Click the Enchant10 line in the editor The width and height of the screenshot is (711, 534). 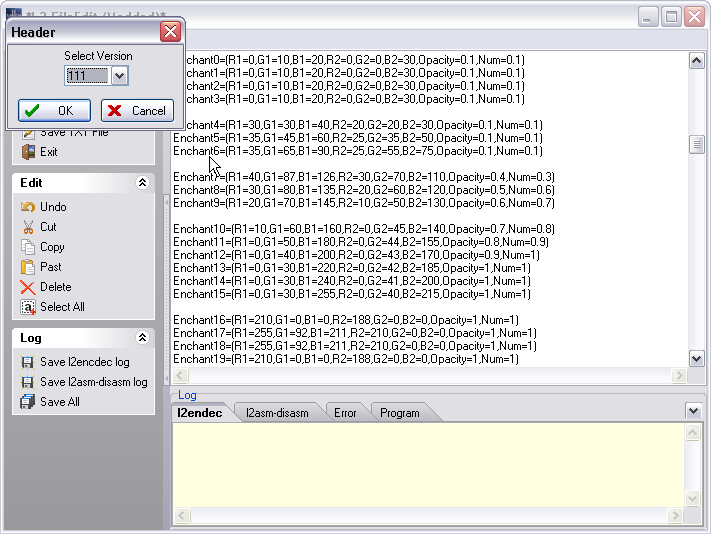364,229
